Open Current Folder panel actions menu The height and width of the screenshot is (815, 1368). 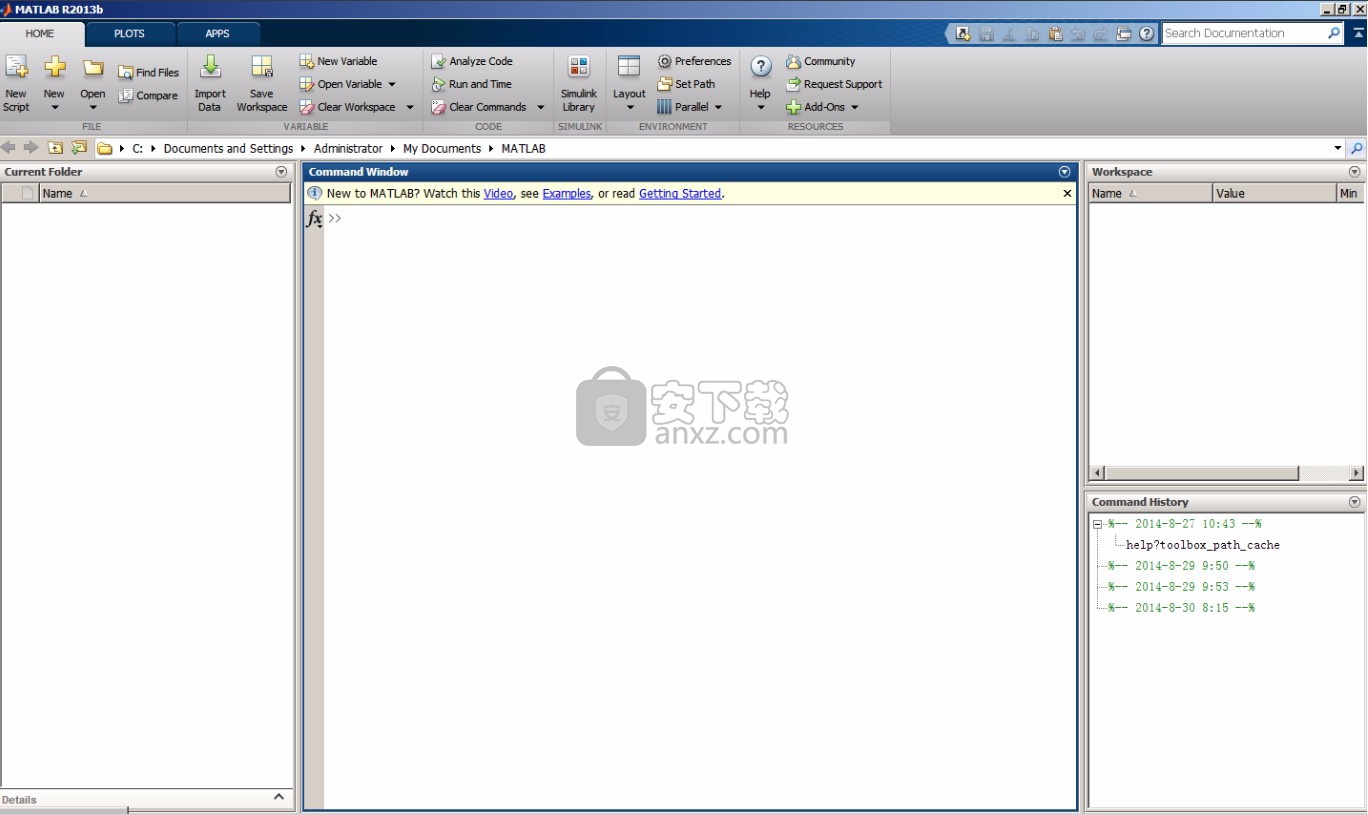[281, 172]
